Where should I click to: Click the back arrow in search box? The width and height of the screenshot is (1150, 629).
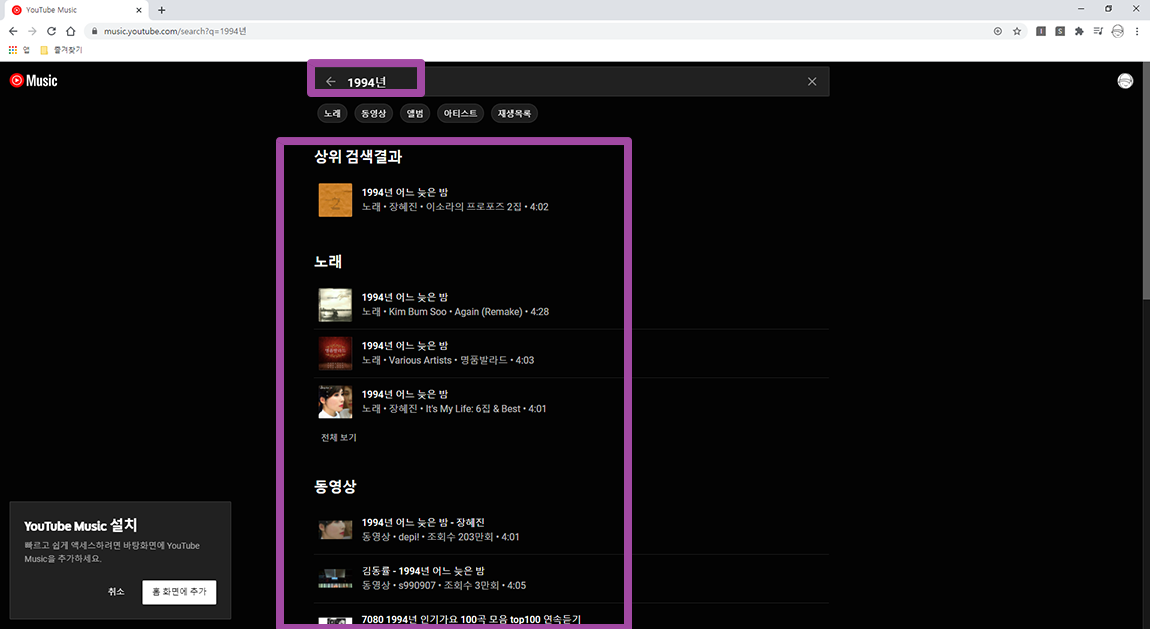331,82
